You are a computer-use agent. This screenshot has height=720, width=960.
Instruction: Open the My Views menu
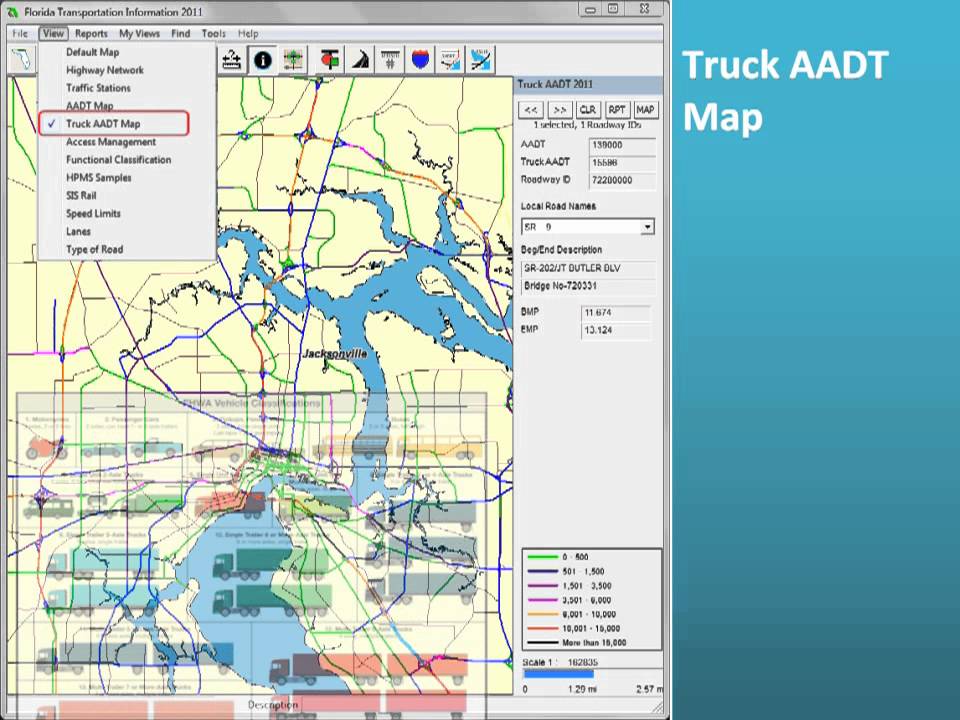139,34
